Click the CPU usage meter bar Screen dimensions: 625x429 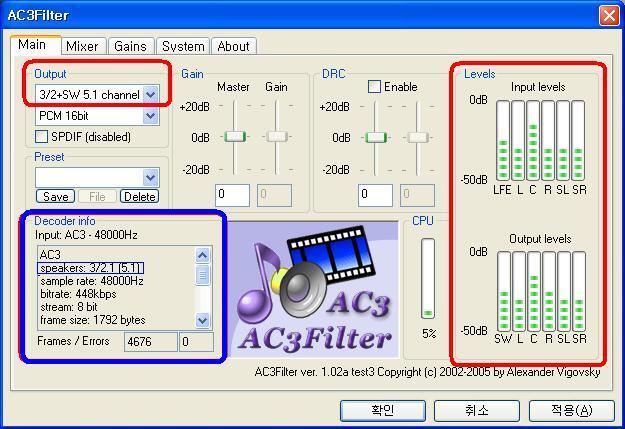click(x=428, y=278)
